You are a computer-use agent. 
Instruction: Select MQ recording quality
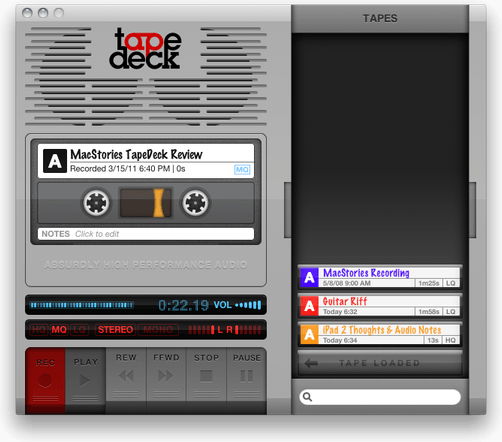click(x=59, y=330)
